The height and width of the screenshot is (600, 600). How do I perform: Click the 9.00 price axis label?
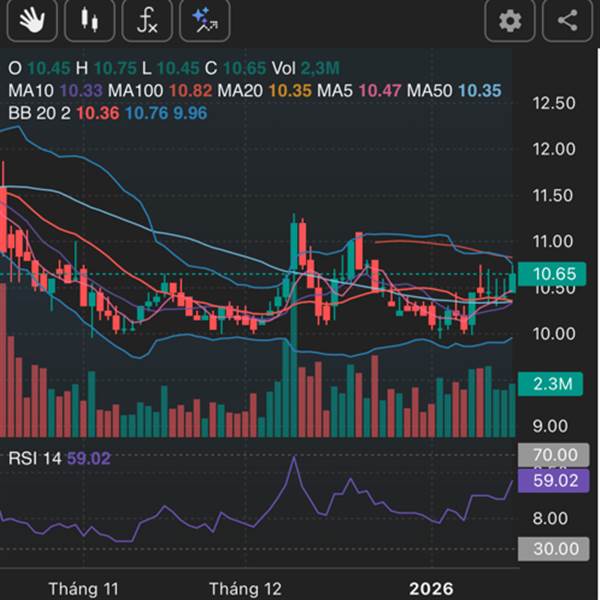click(x=550, y=426)
